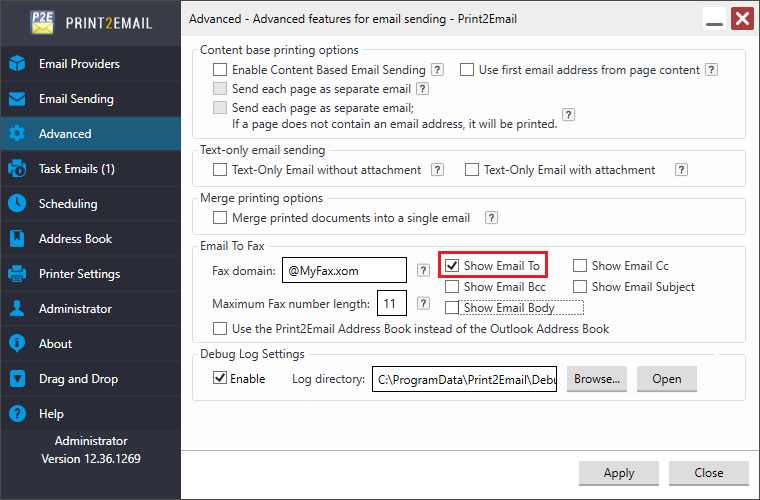Check Text-Only Email with attachment

coord(472,170)
